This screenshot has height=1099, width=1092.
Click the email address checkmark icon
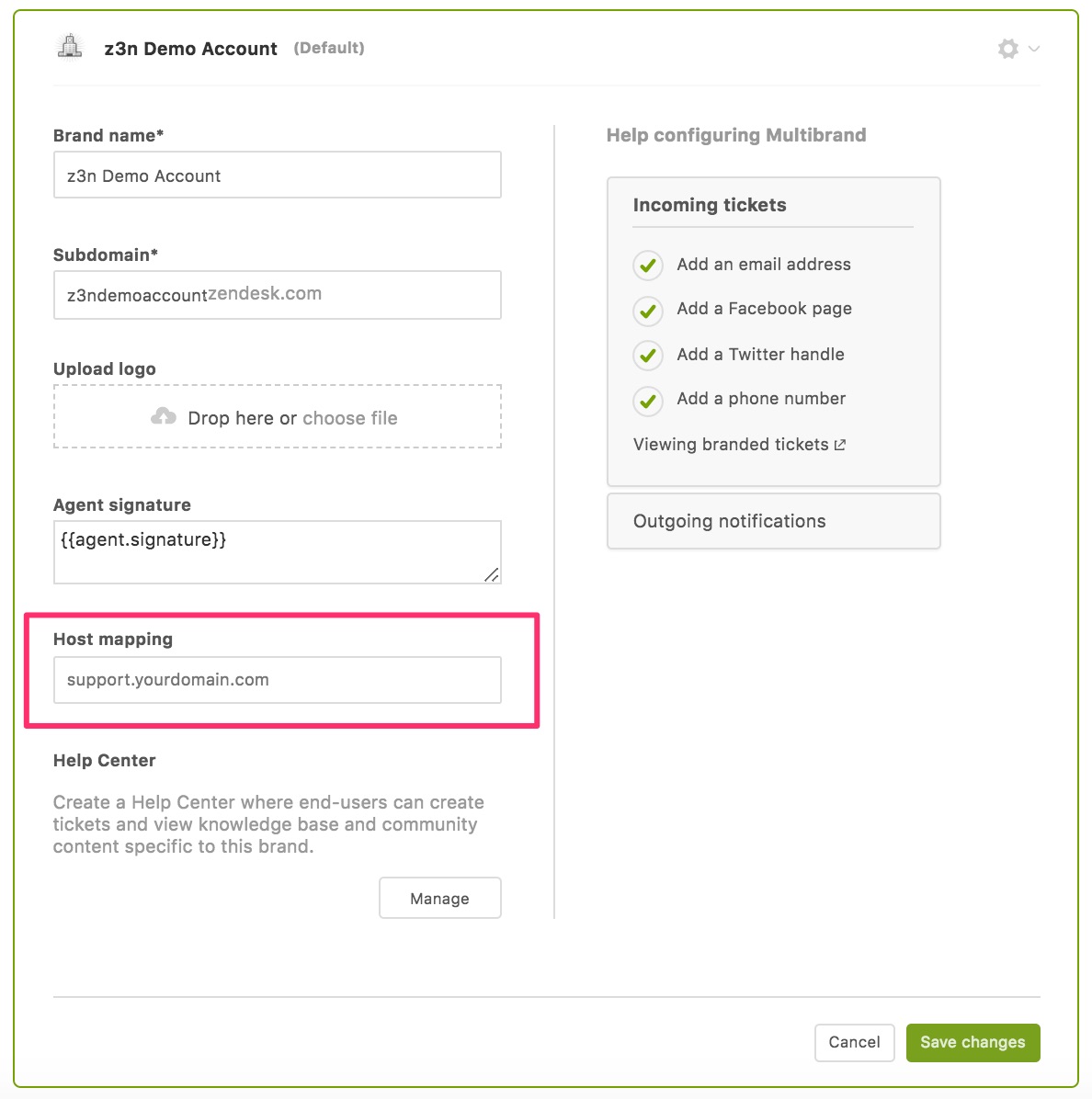pos(648,266)
